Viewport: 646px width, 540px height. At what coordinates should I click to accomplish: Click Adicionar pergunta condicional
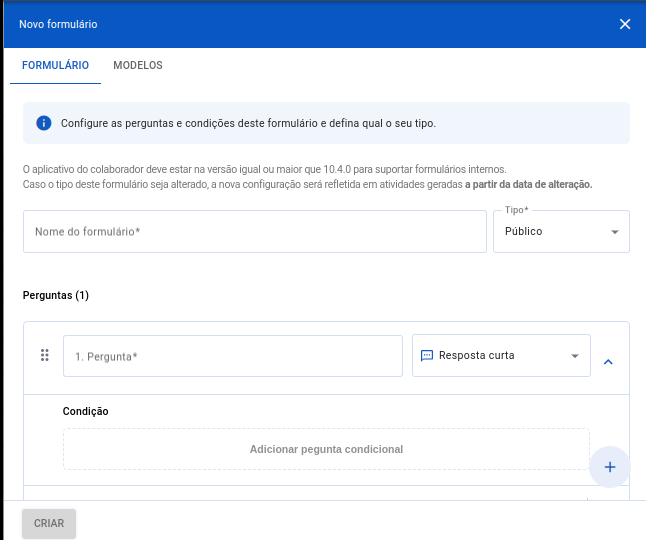(326, 449)
